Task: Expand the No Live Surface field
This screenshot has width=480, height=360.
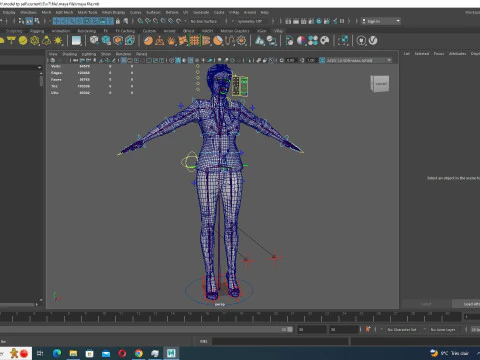Action: [x=207, y=21]
